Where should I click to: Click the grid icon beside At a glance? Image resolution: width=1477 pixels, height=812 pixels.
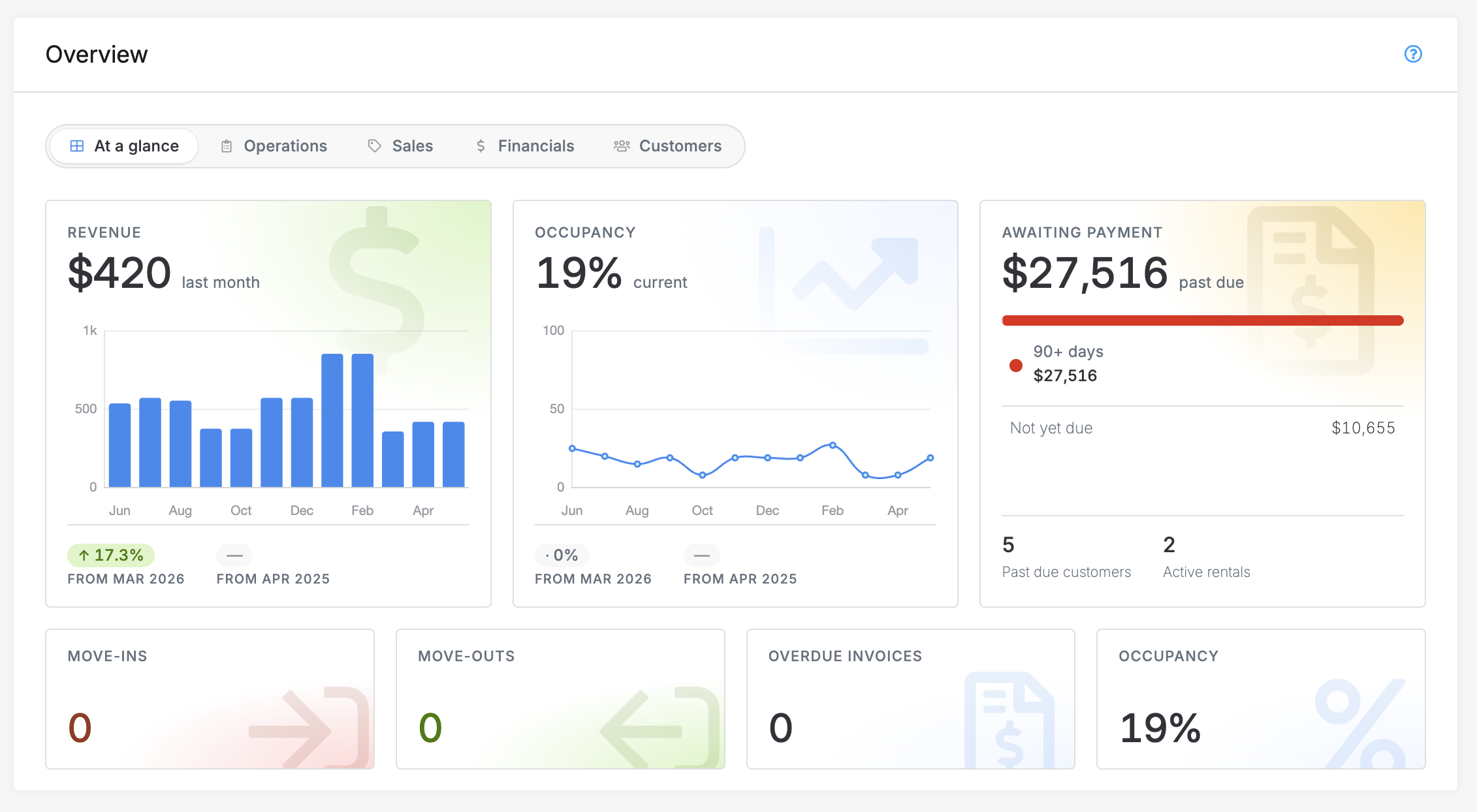pyautogui.click(x=77, y=146)
